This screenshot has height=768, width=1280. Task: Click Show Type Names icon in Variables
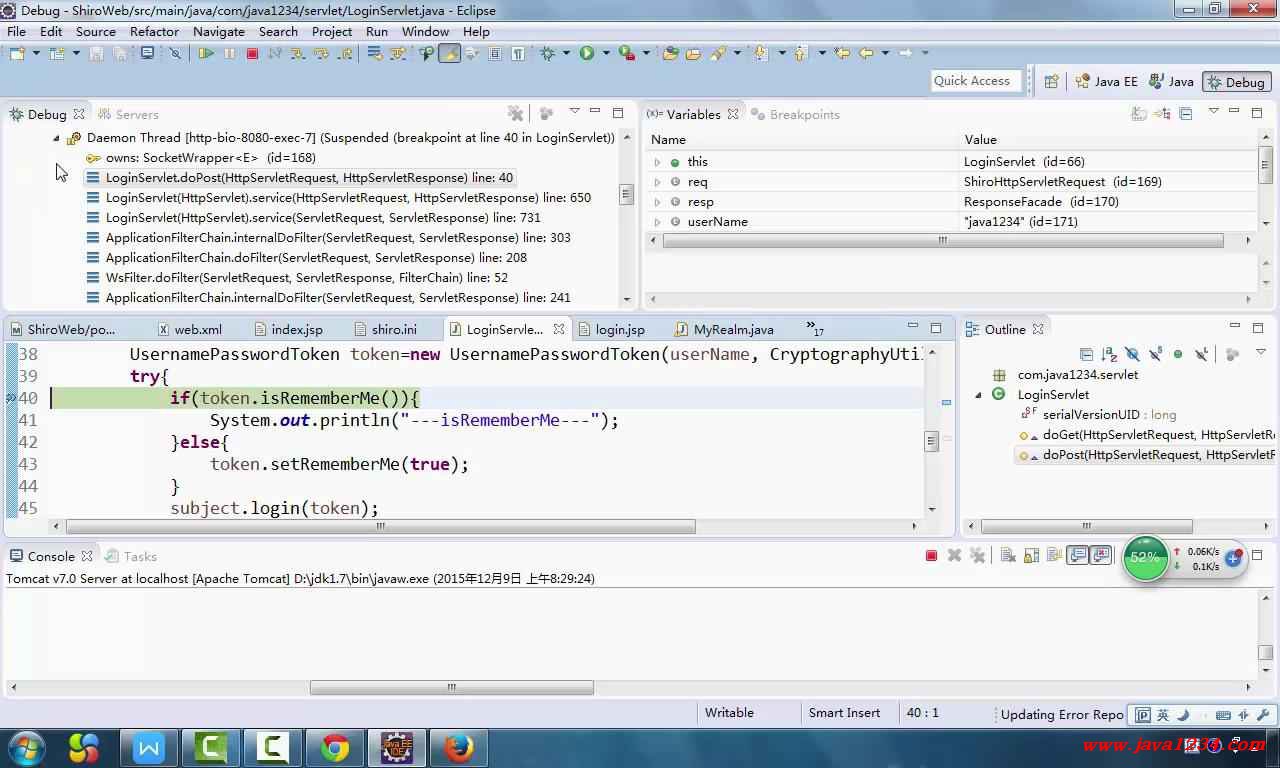tap(1139, 114)
